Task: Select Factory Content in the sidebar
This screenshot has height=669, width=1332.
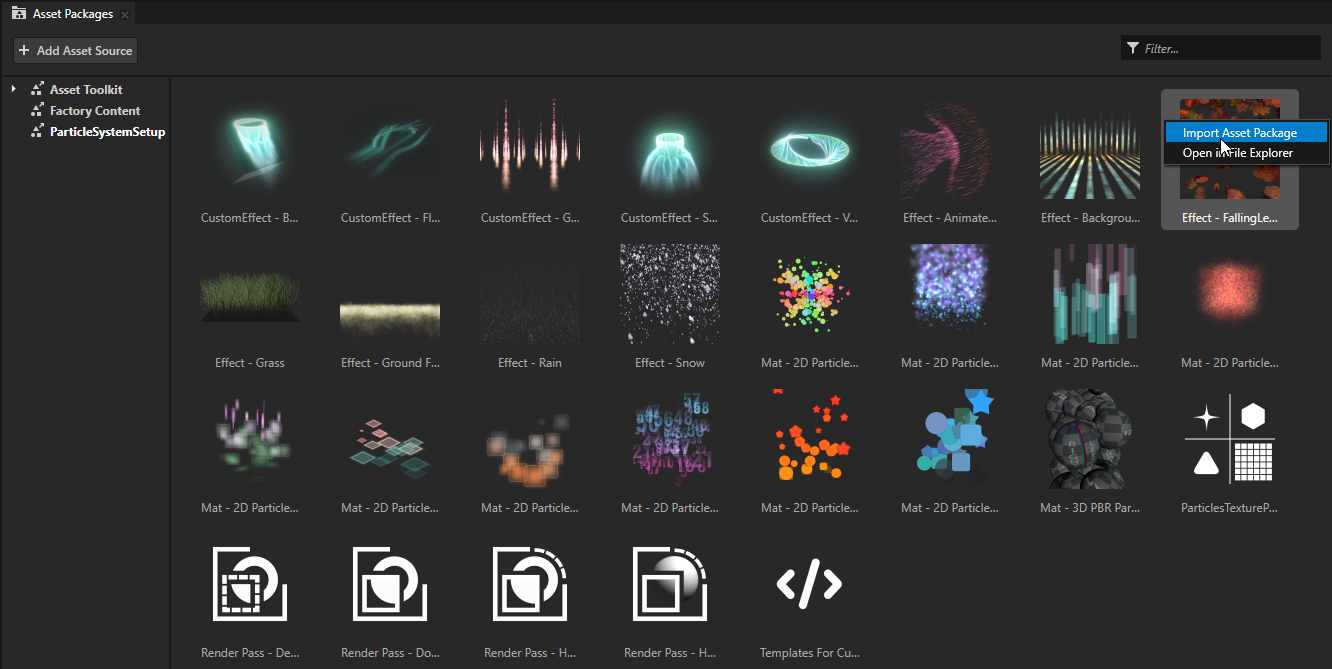Action: [x=97, y=110]
